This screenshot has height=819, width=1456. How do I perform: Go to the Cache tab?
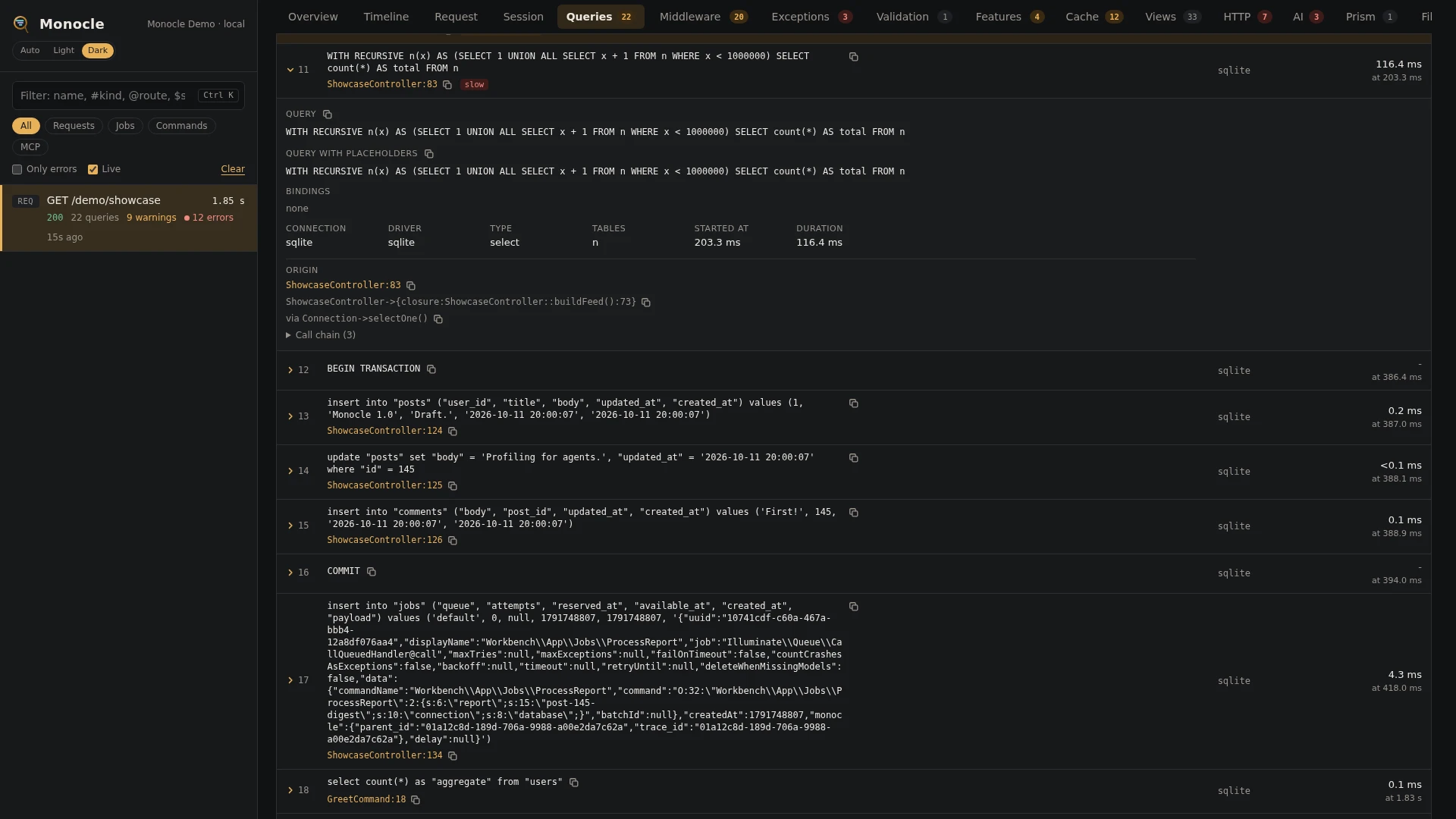(x=1094, y=17)
